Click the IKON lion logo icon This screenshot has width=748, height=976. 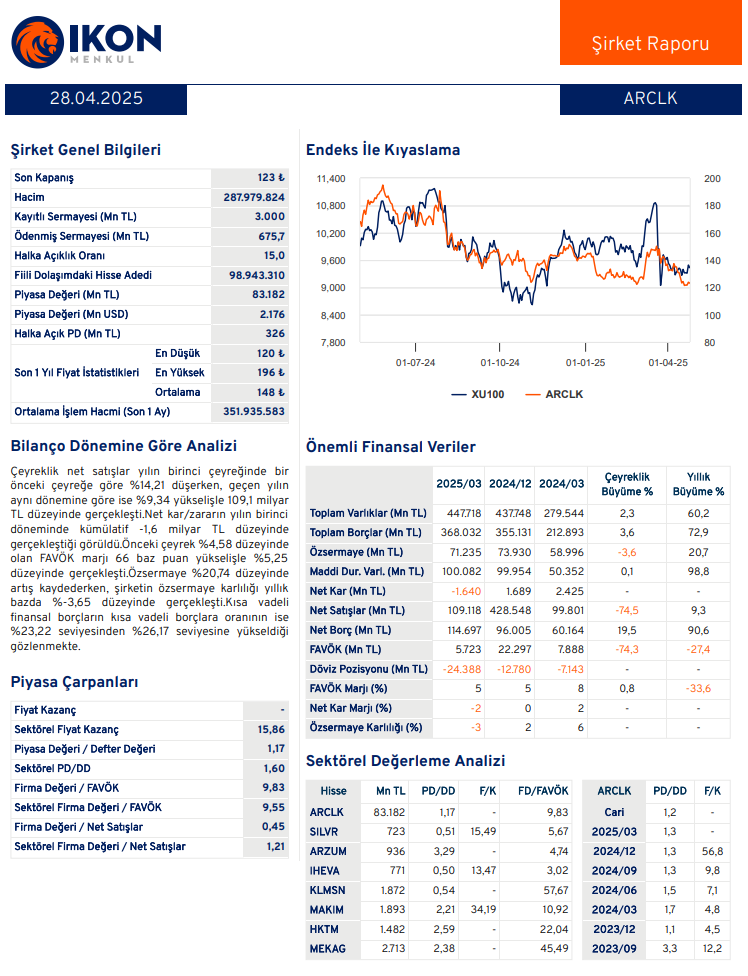tap(35, 43)
